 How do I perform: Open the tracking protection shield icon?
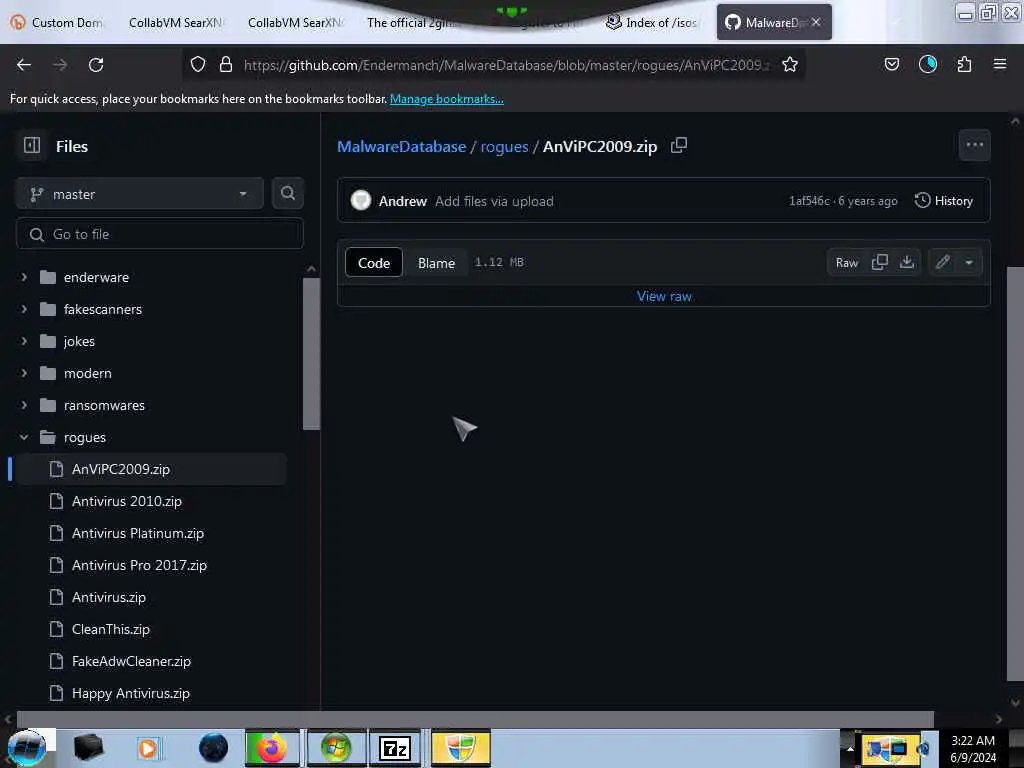(x=198, y=64)
